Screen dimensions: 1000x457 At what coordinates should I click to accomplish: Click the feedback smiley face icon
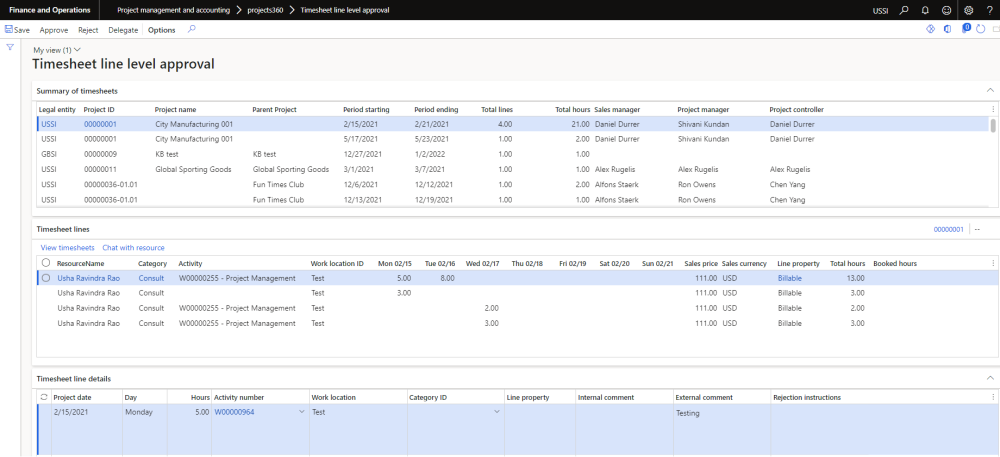click(945, 10)
